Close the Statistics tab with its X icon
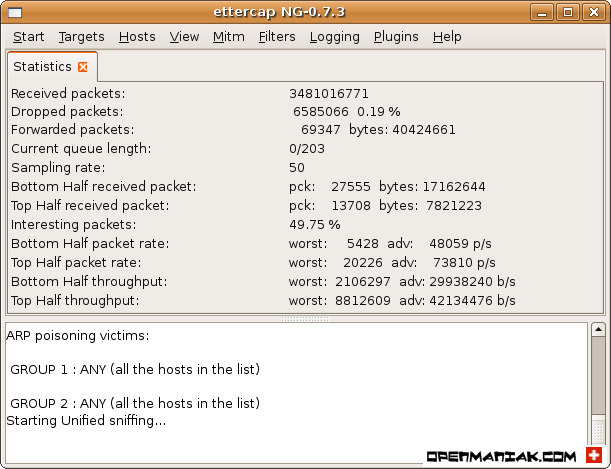The width and height of the screenshot is (611, 469). coord(83,67)
